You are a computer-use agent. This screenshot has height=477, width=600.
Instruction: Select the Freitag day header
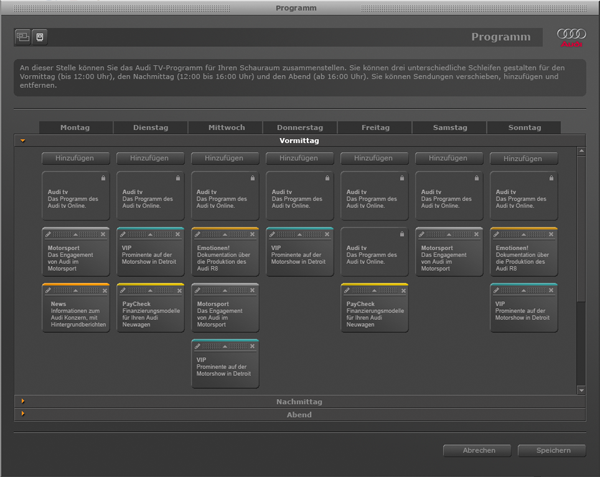click(x=375, y=127)
